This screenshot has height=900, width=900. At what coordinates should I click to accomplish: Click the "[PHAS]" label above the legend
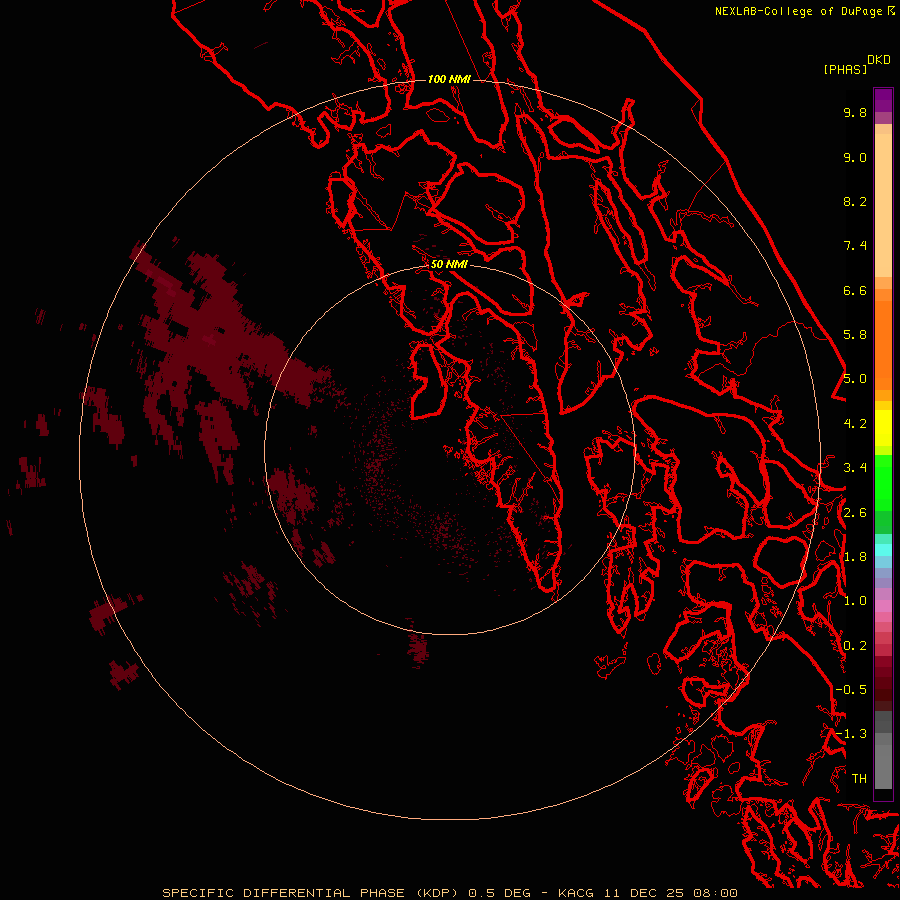tap(845, 69)
